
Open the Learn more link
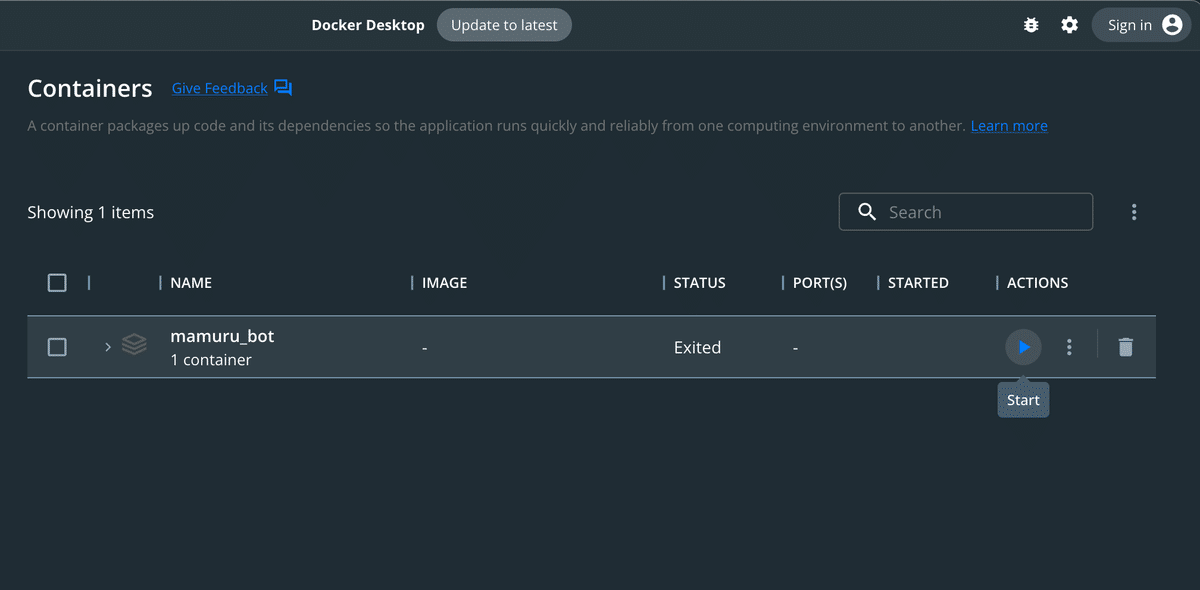pyautogui.click(x=1008, y=125)
